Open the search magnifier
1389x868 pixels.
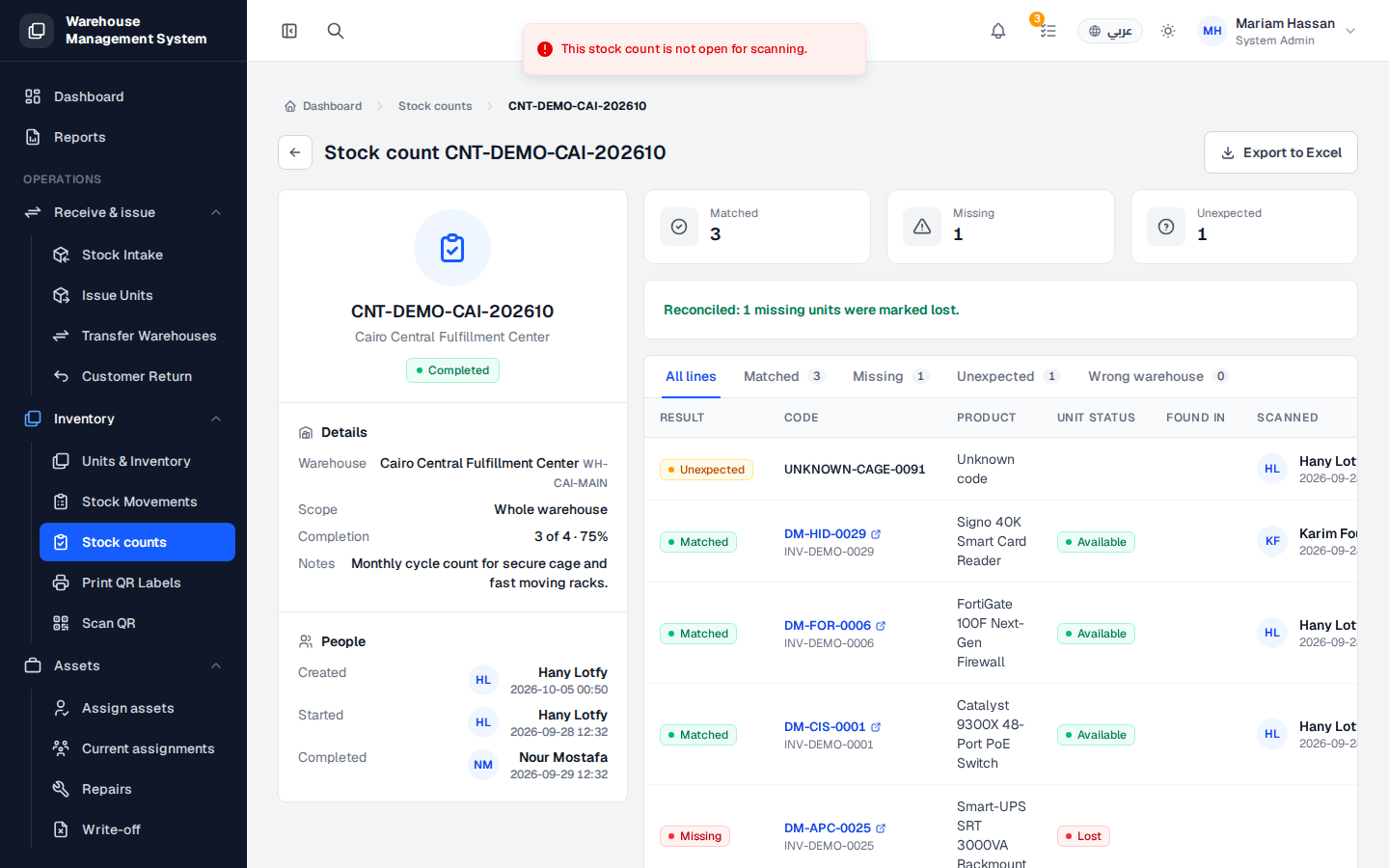336,31
